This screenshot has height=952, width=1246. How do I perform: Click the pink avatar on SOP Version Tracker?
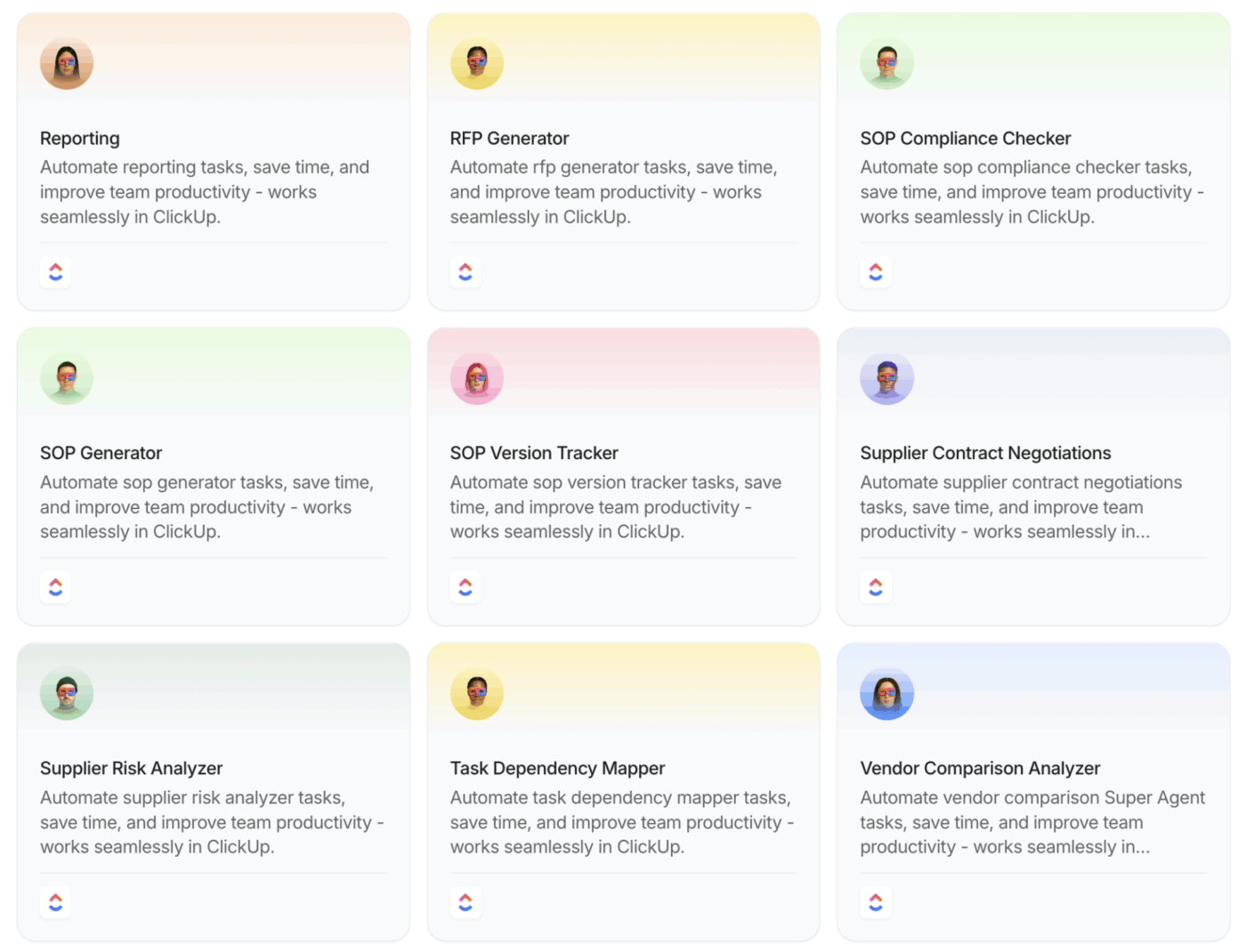477,377
